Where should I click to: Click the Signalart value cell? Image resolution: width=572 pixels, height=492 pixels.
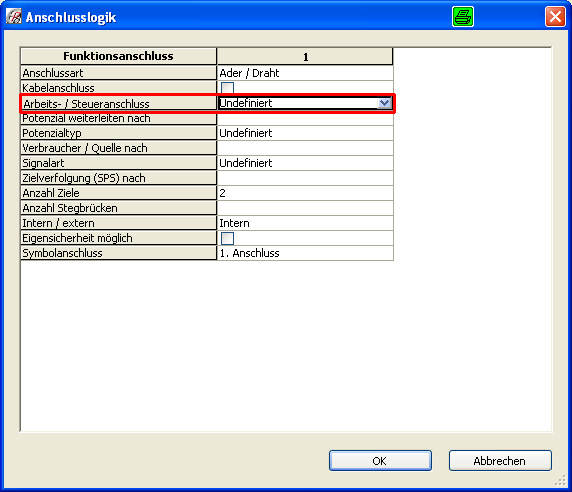(x=305, y=163)
